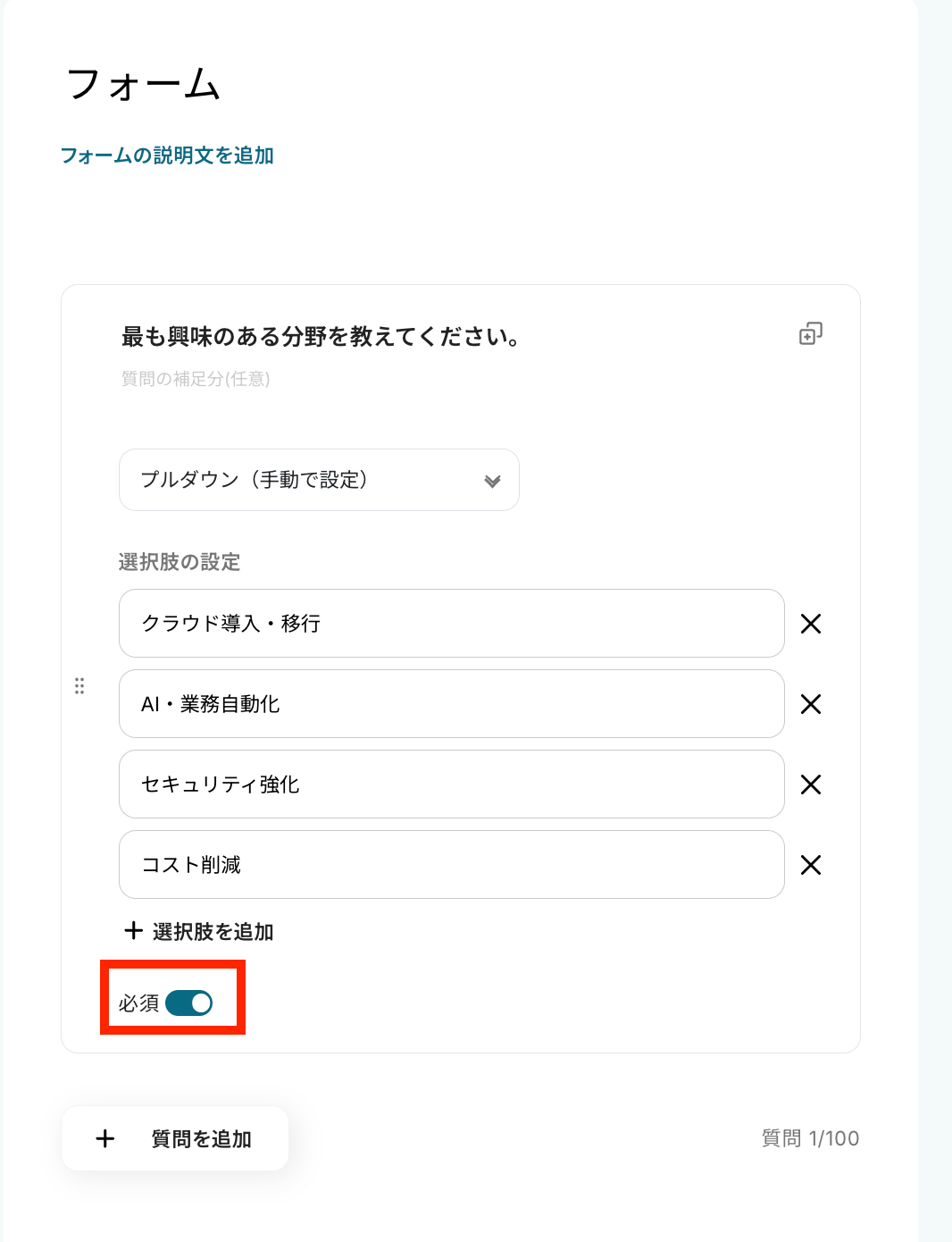The width and height of the screenshot is (952, 1242).
Task: Remove the クラウド導入・移行 option
Action: pos(810,624)
